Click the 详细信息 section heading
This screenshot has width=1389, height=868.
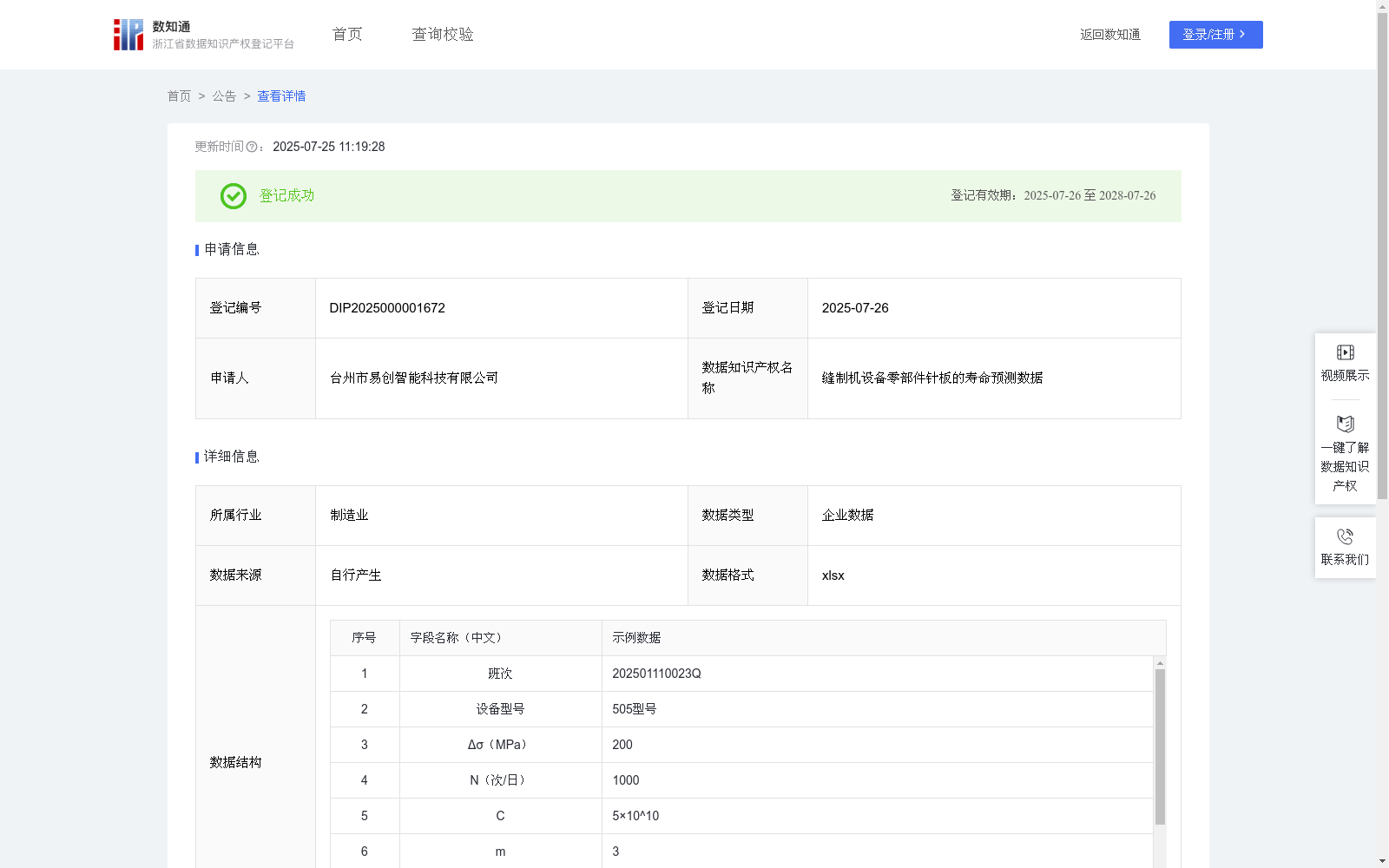tap(232, 457)
